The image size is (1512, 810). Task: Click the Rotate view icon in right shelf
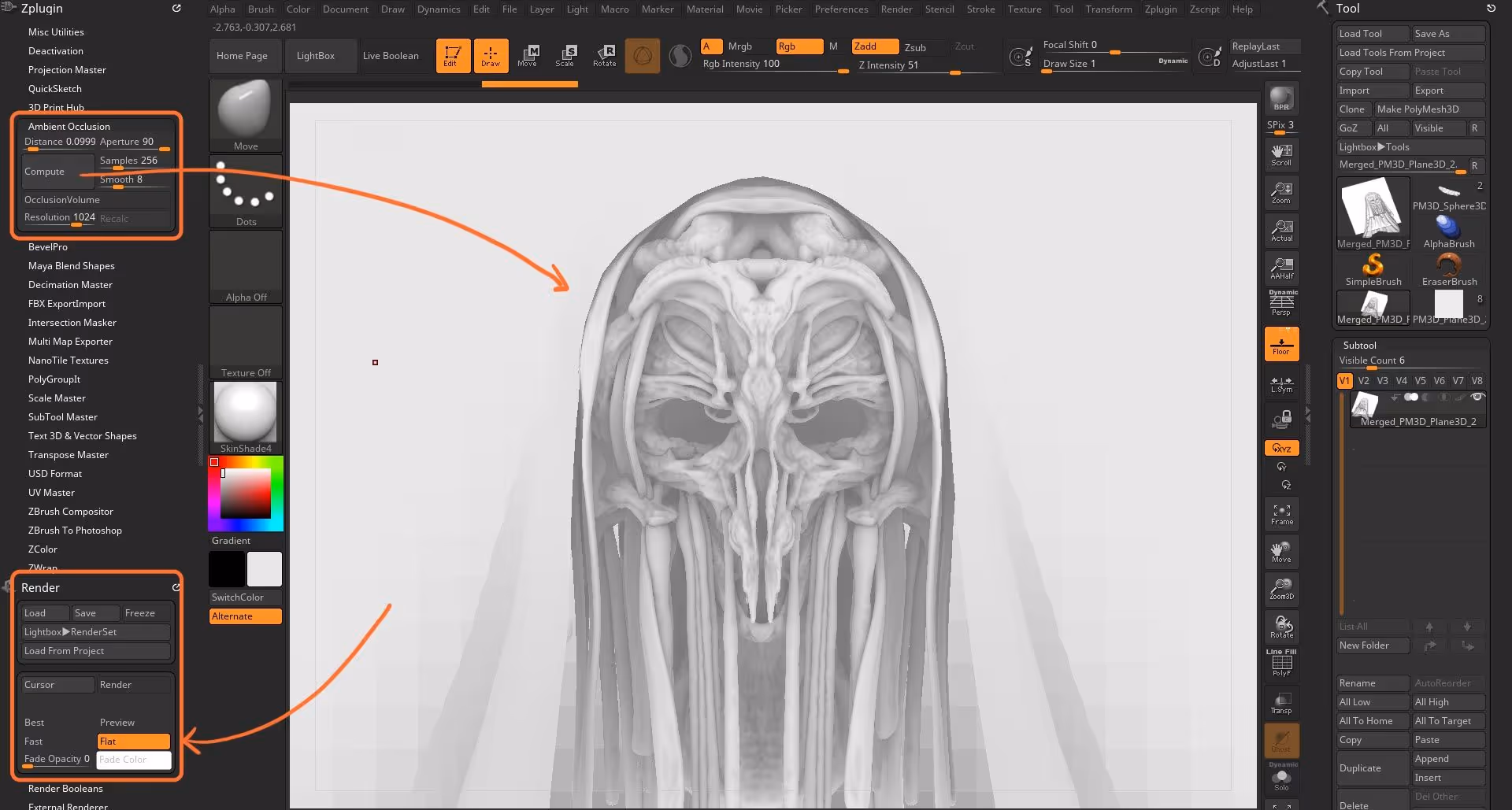pyautogui.click(x=1281, y=627)
